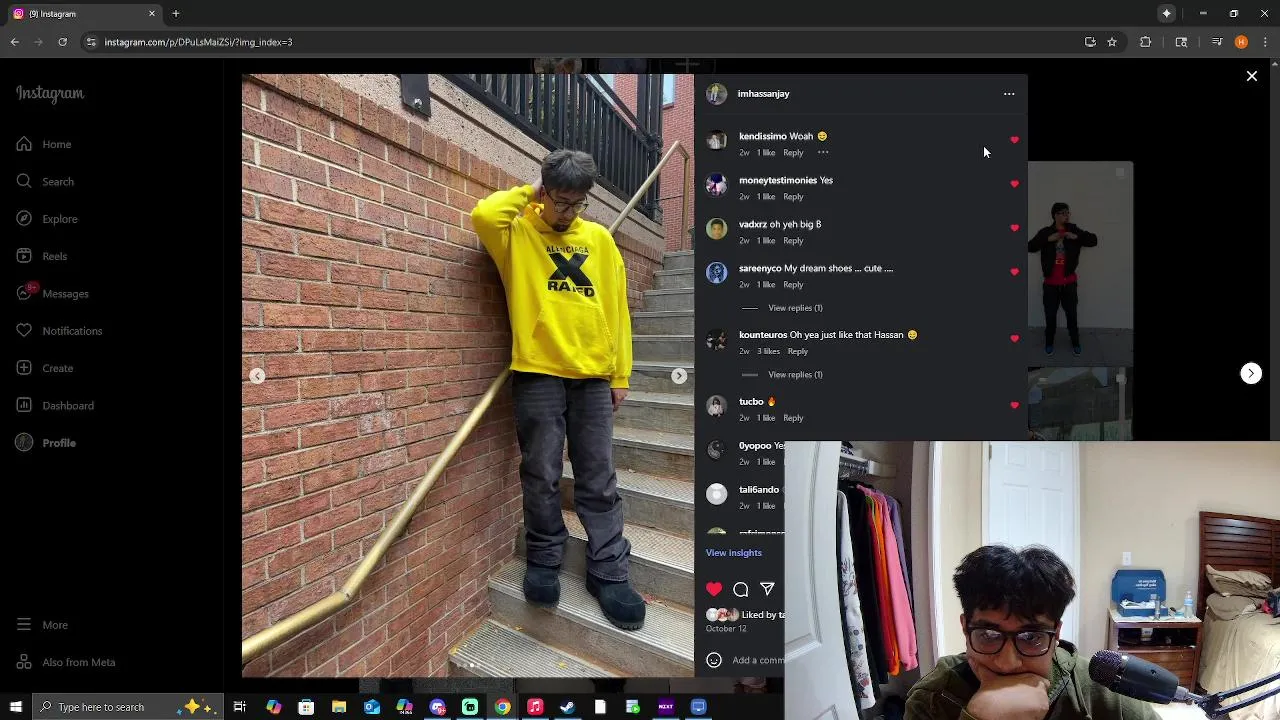1280x720 pixels.
Task: Close the Instagram browser tab
Action: pyautogui.click(x=152, y=14)
